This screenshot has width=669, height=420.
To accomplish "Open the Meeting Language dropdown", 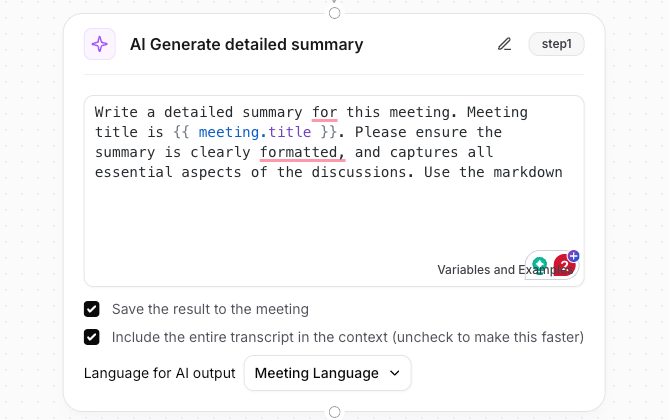I will coord(327,373).
